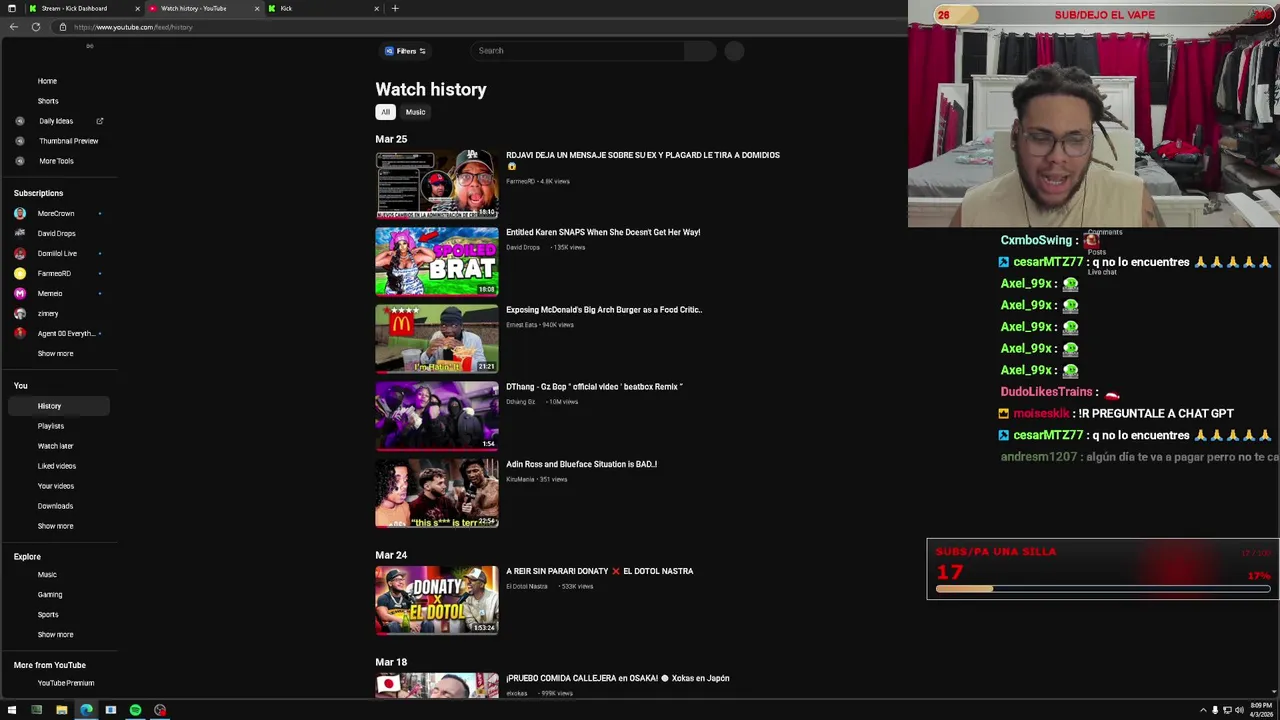
Task: Go back with the browser back arrow
Action: coord(13,27)
